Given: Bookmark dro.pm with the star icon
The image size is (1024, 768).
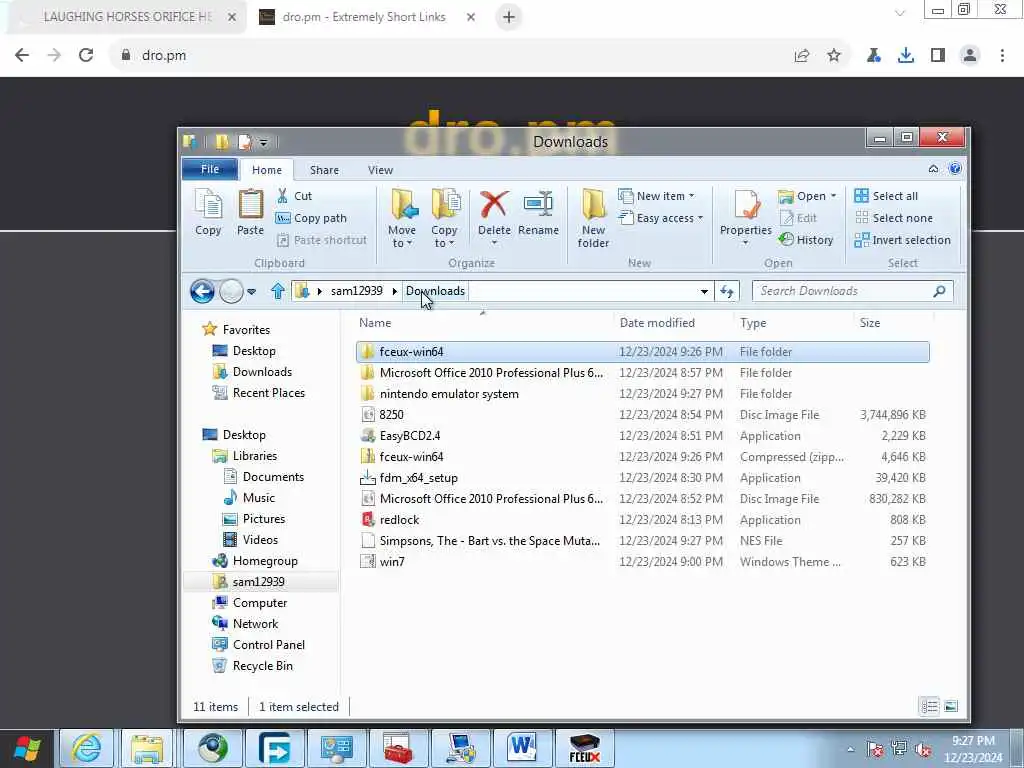Looking at the screenshot, I should pyautogui.click(x=834, y=56).
